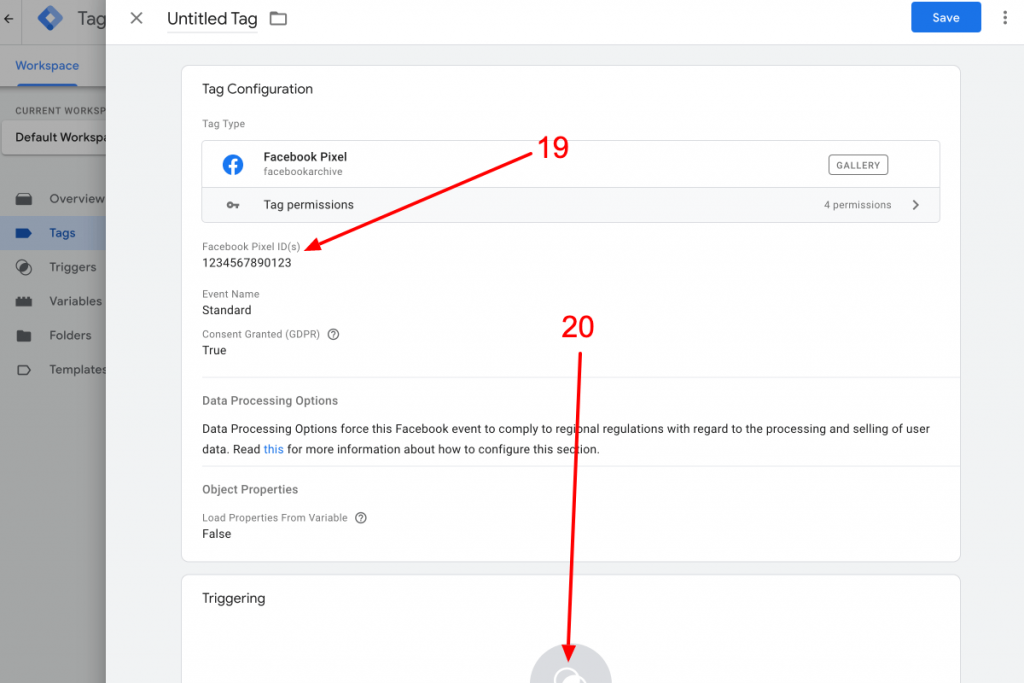Show help for Consent Granted (GDPR)
Viewport: 1024px width, 683px height.
[x=333, y=334]
